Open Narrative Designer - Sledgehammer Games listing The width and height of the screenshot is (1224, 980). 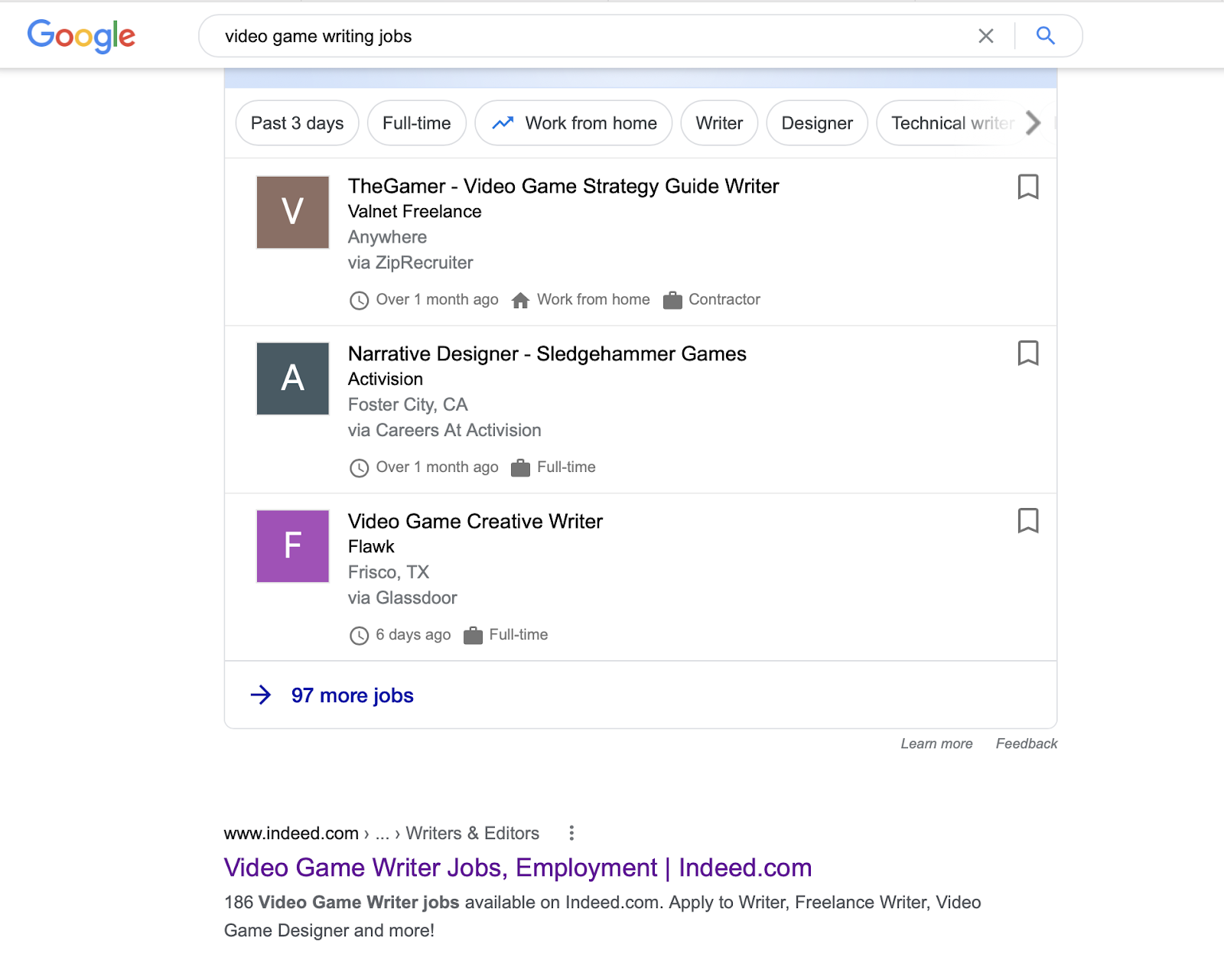click(547, 353)
